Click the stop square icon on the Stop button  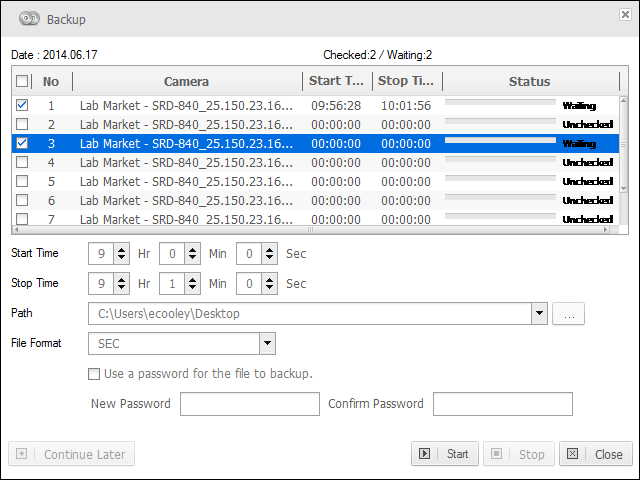pos(496,453)
